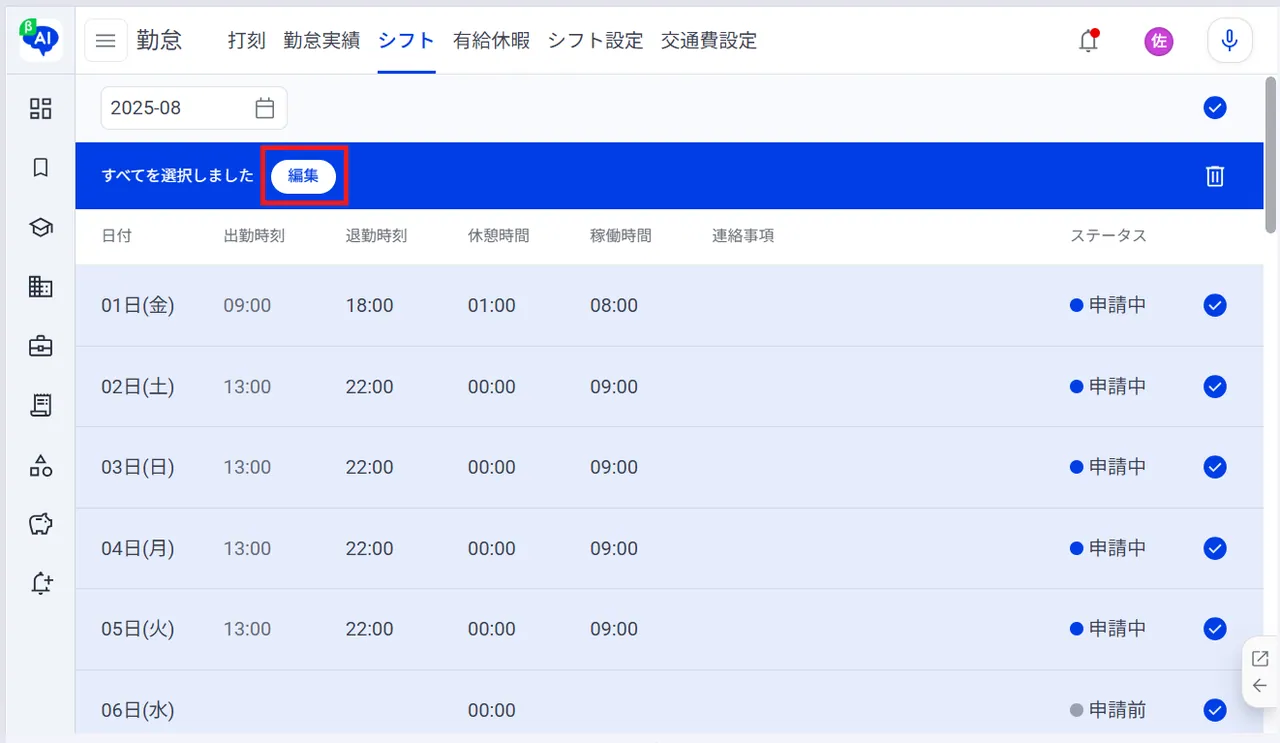Click the ステータス column header
Screen dimensions: 1280x743
[x=1108, y=236]
